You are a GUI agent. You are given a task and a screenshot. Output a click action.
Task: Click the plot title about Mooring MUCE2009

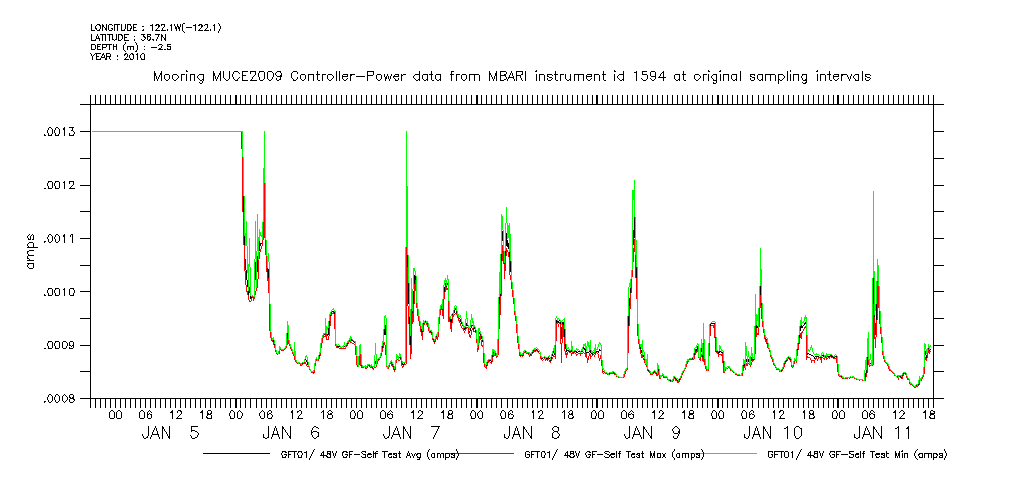point(511,76)
